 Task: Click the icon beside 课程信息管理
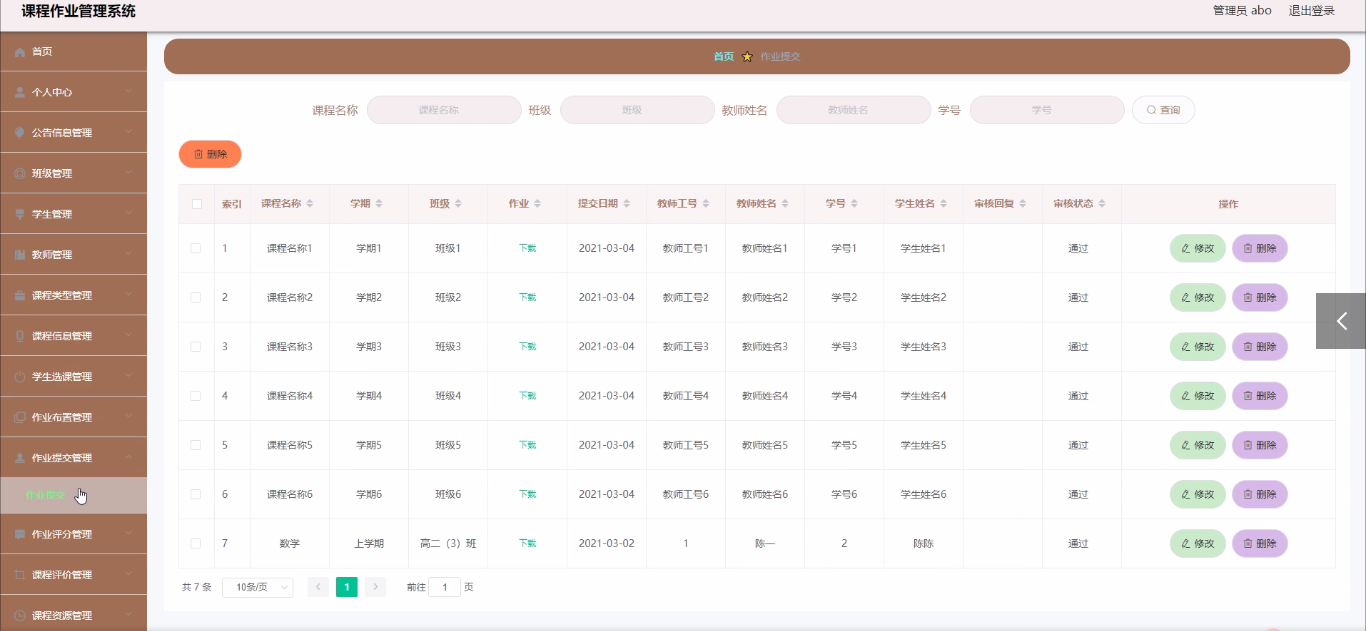pyautogui.click(x=20, y=336)
